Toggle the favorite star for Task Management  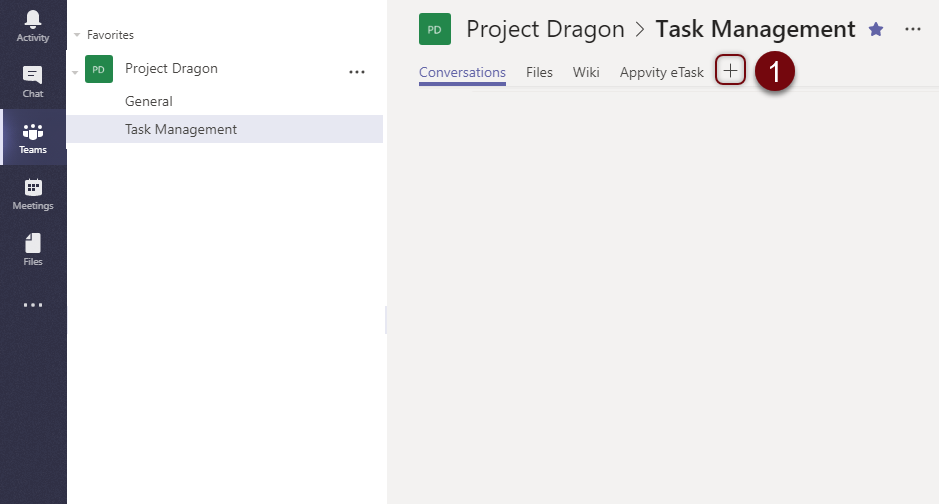pyautogui.click(x=876, y=30)
